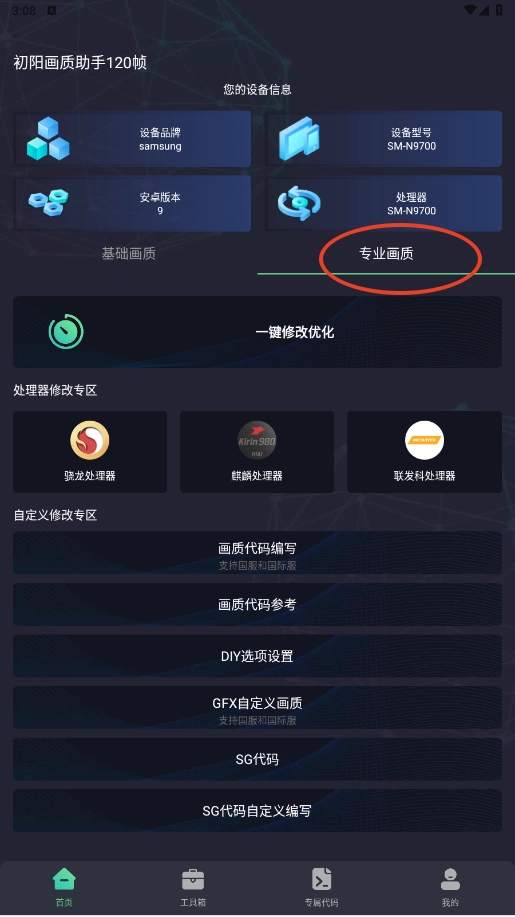The image size is (515, 917).
Task: Open DIY选项设置
Action: point(257,656)
